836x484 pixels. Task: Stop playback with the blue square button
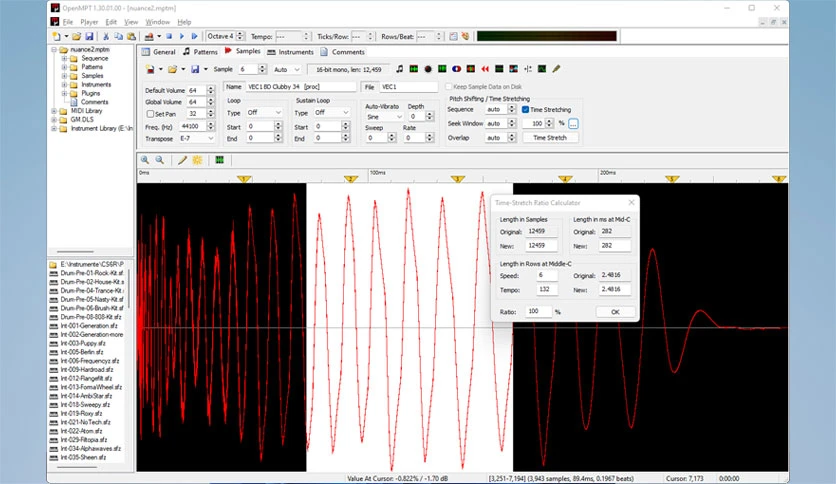tap(169, 36)
